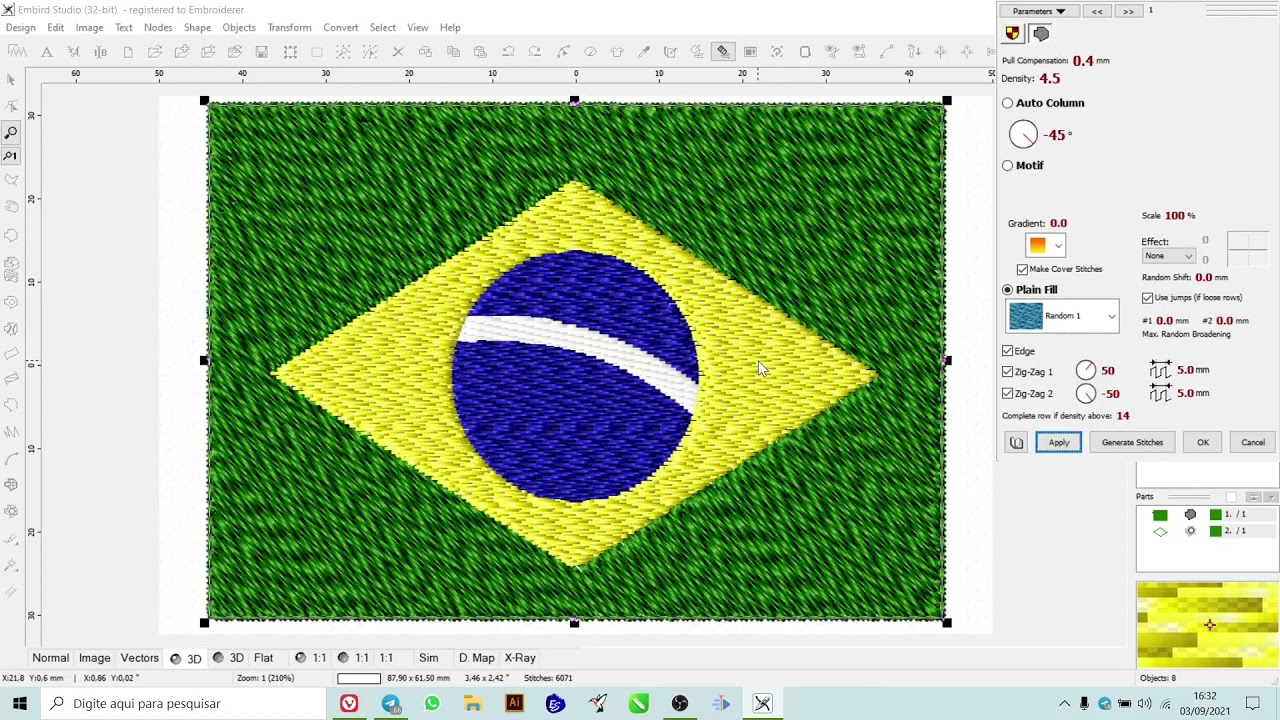The image size is (1280, 720).
Task: Click the Auto Column angle dial
Action: (x=1023, y=135)
